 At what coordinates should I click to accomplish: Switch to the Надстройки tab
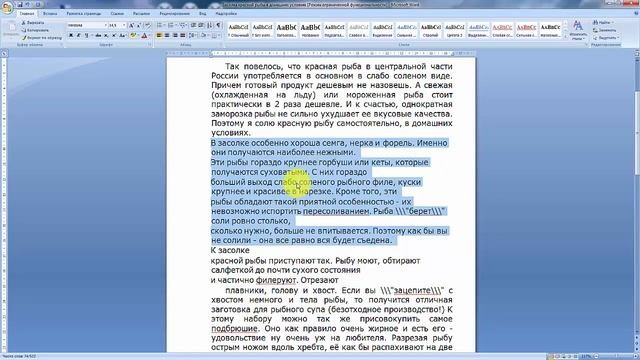pyautogui.click(x=226, y=13)
